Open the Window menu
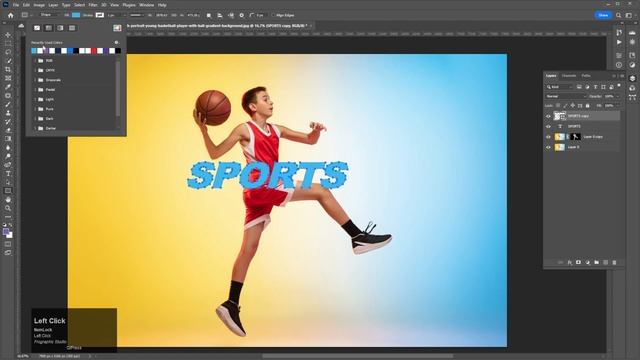Screen dimensions: 640x360 click(x=147, y=5)
